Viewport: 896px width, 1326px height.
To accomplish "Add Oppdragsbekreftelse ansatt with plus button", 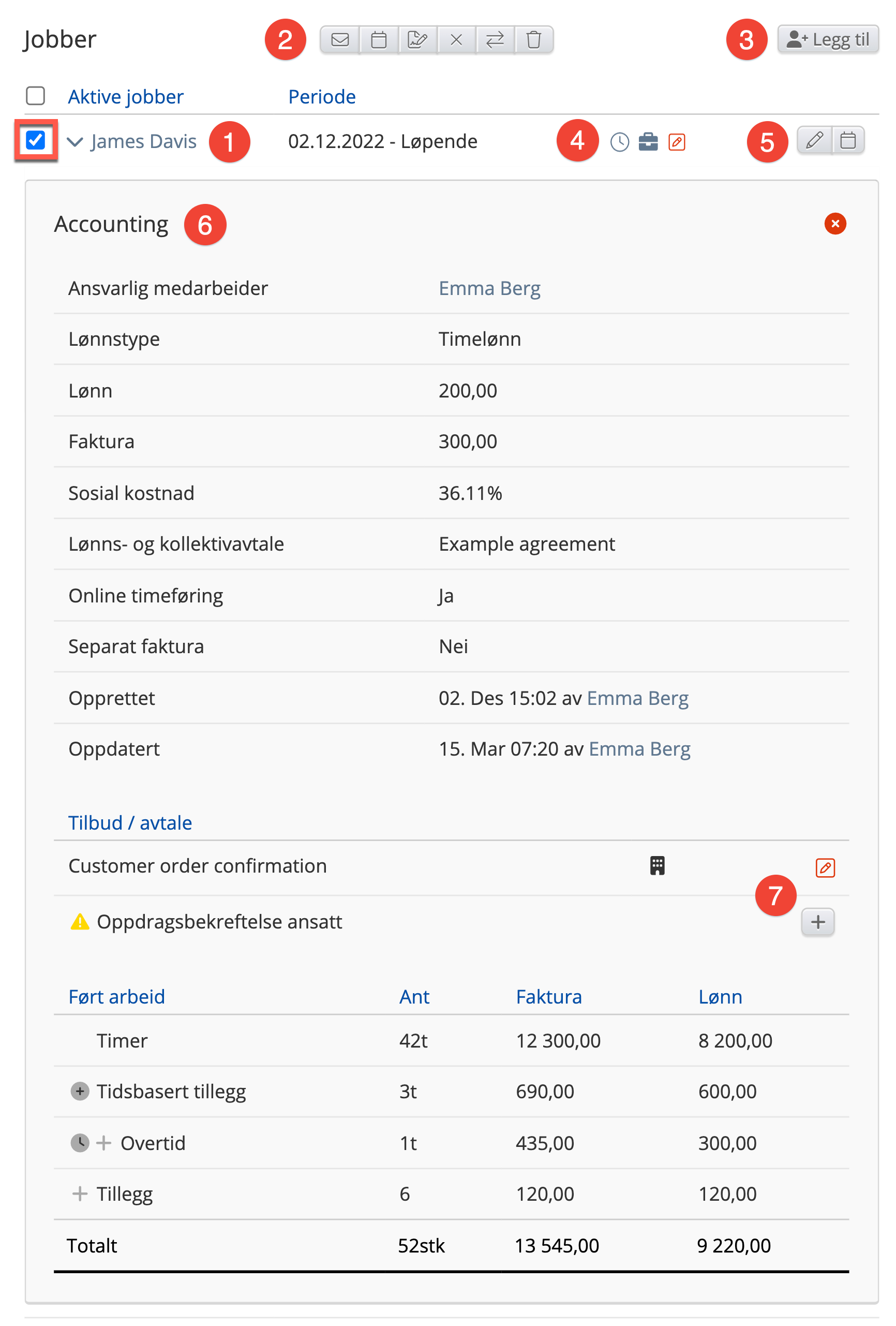I will (817, 922).
